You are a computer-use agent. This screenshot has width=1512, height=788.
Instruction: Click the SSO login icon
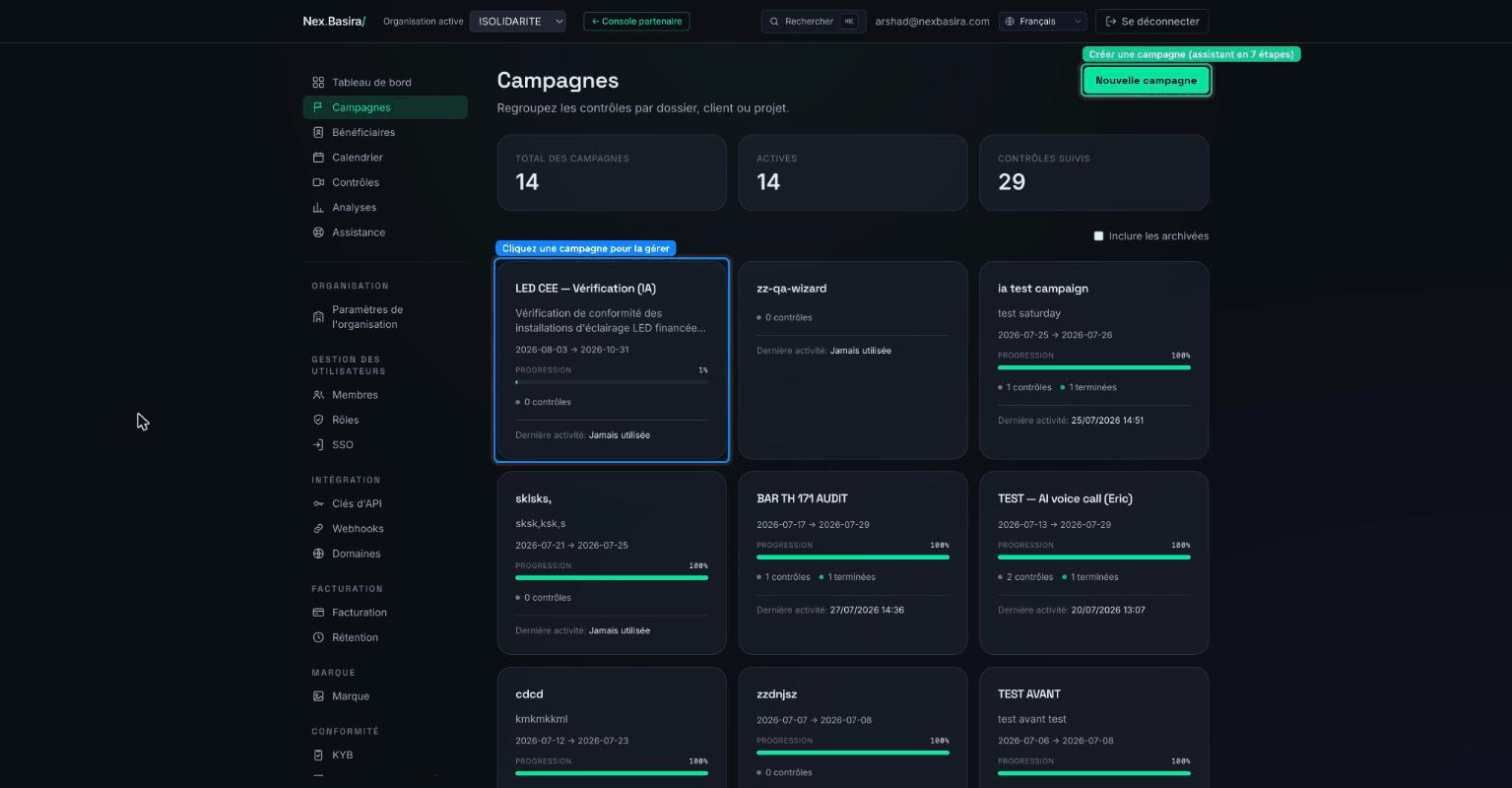pos(318,445)
